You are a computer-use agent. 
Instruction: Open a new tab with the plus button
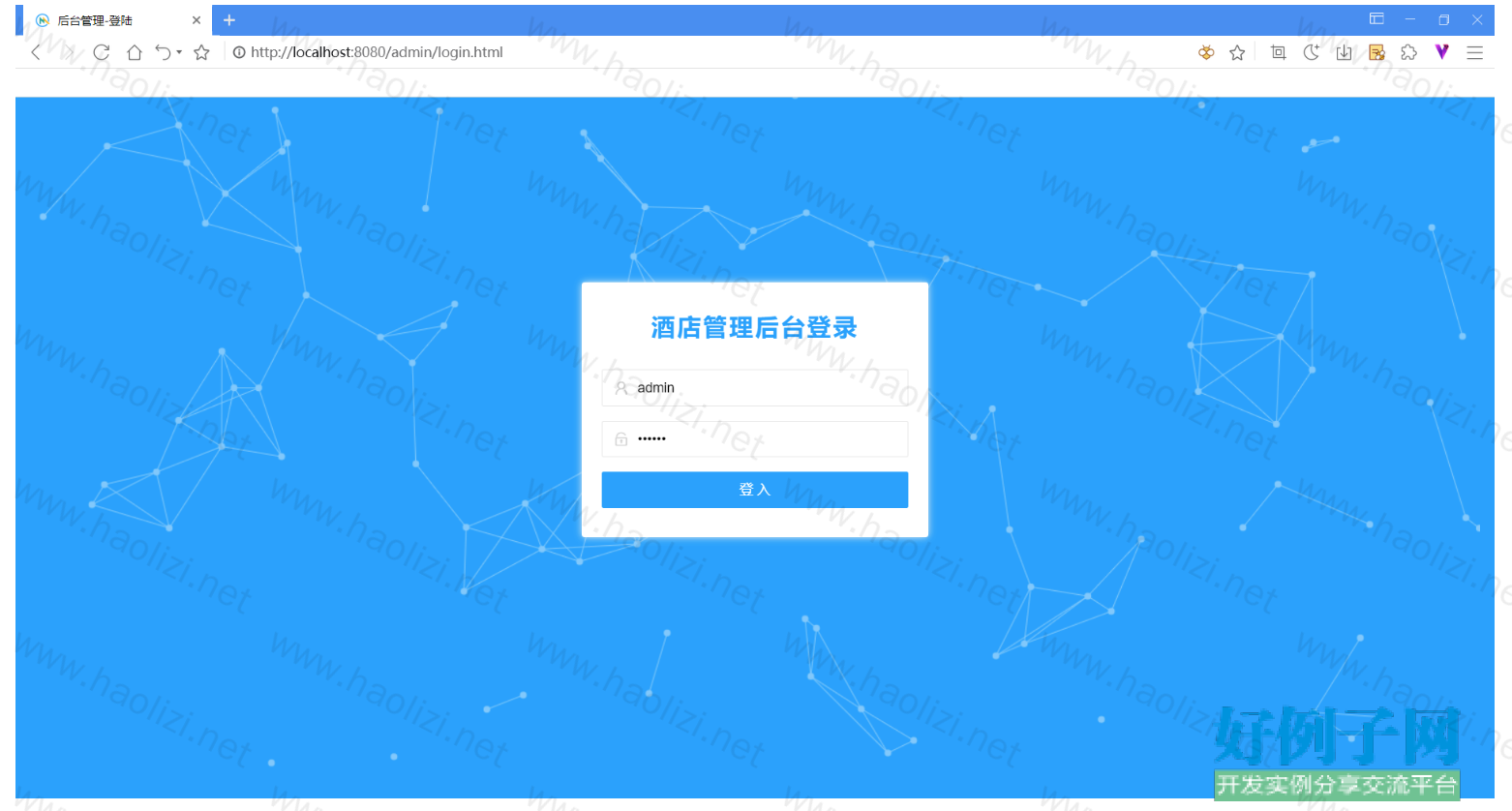click(229, 20)
